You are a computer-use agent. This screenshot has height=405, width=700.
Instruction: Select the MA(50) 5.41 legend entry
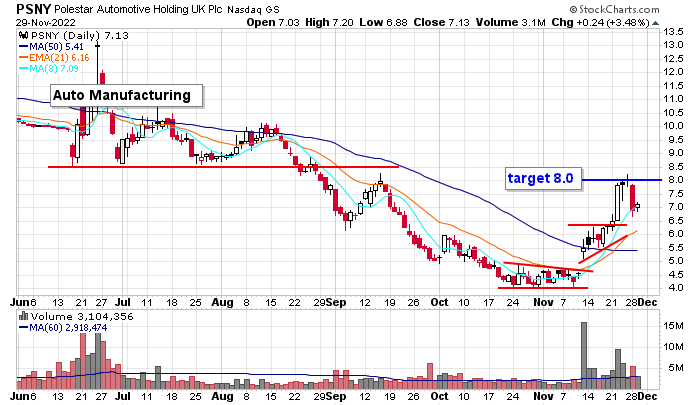(51, 46)
